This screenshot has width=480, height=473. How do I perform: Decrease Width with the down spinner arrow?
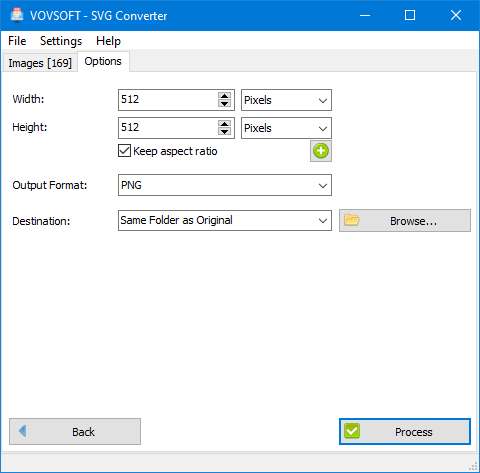coord(224,104)
